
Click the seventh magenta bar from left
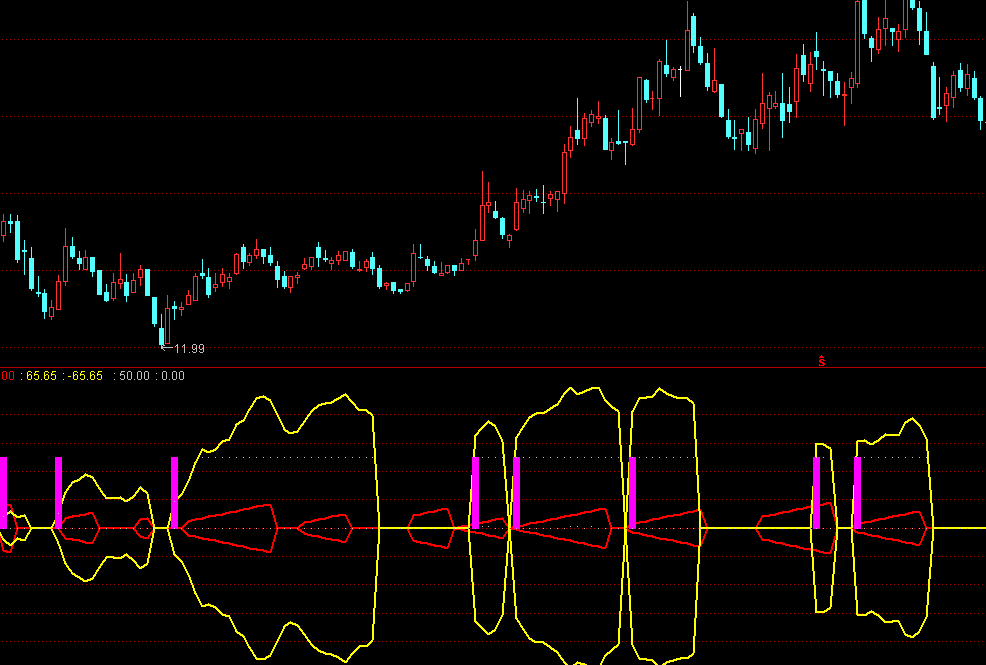click(816, 492)
